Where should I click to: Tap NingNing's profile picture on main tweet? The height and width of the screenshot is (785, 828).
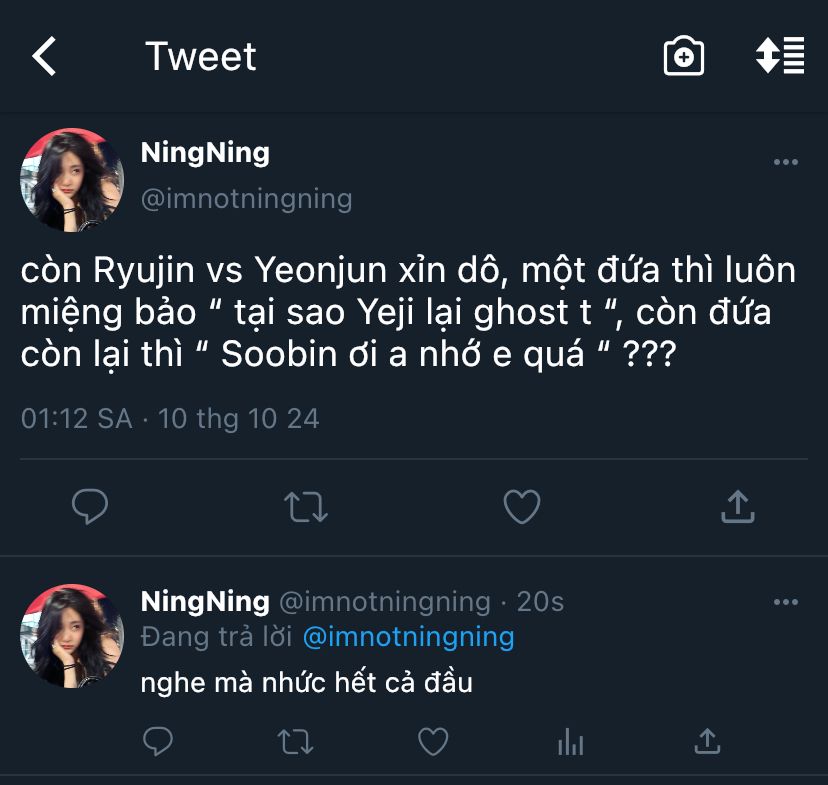coord(72,180)
